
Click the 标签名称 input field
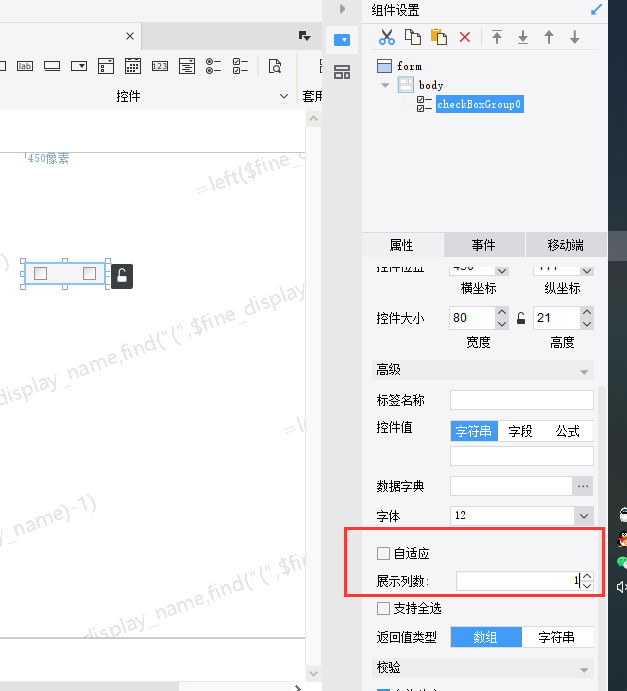click(x=521, y=400)
